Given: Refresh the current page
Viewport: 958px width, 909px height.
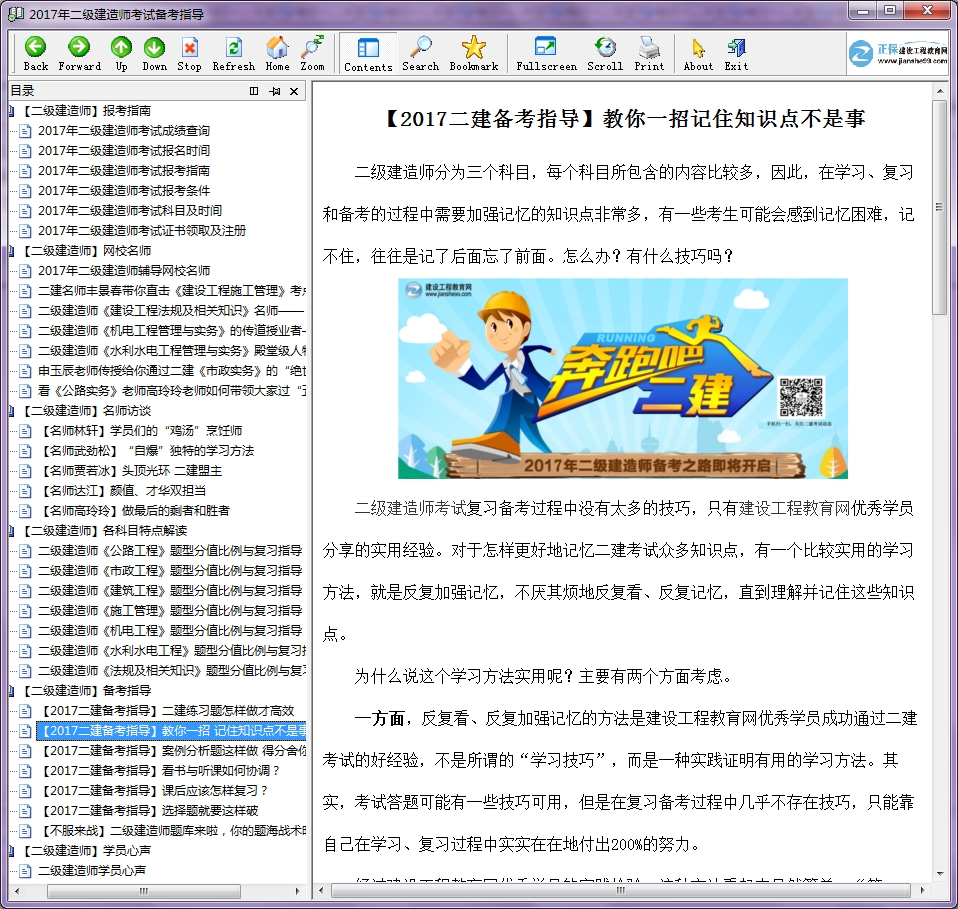Looking at the screenshot, I should pos(233,47).
